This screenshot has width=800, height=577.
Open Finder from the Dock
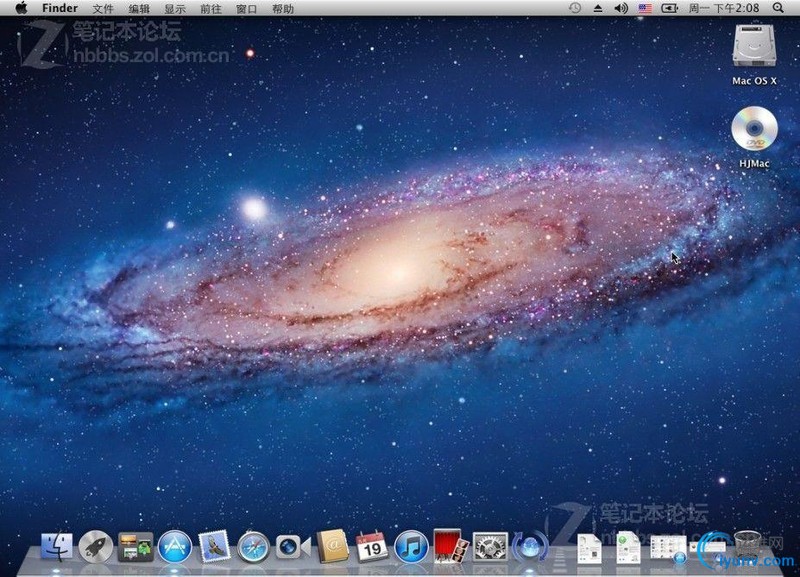[57, 546]
